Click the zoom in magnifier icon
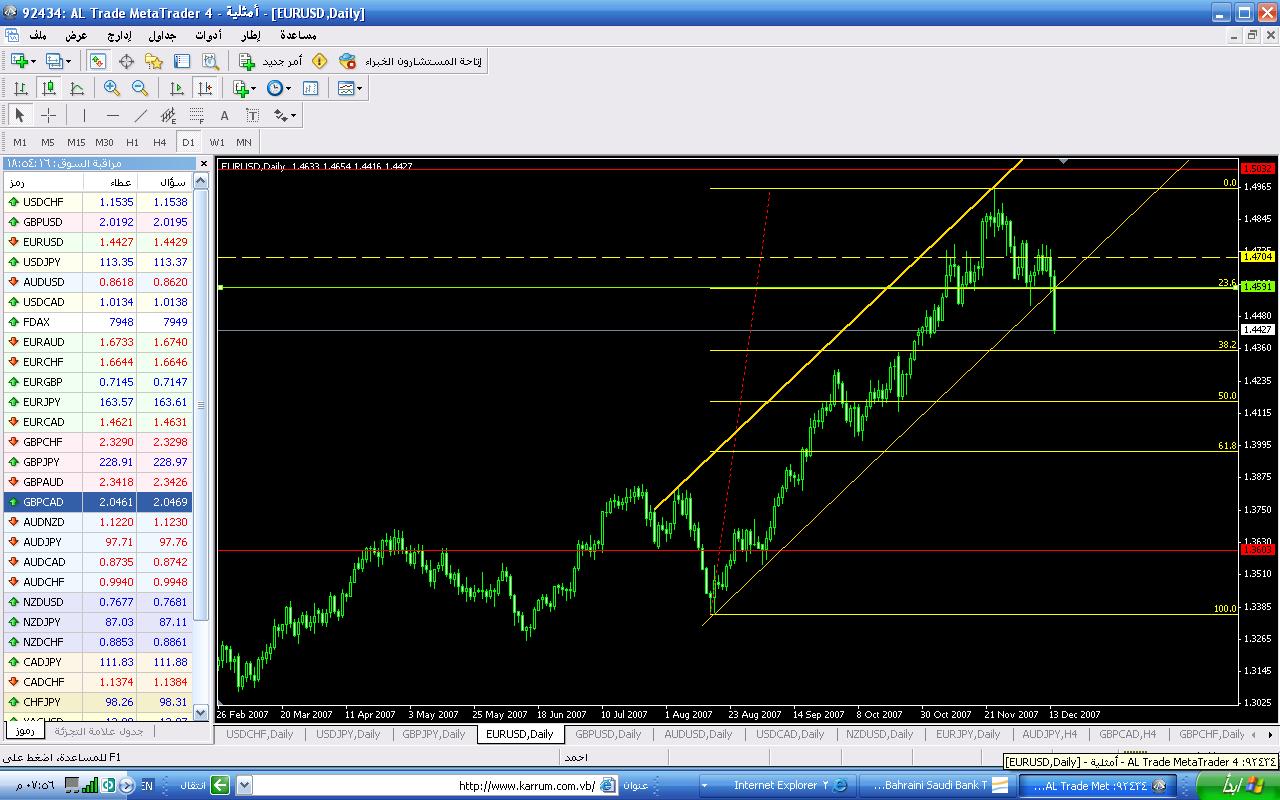The image size is (1280, 800). pos(112,88)
